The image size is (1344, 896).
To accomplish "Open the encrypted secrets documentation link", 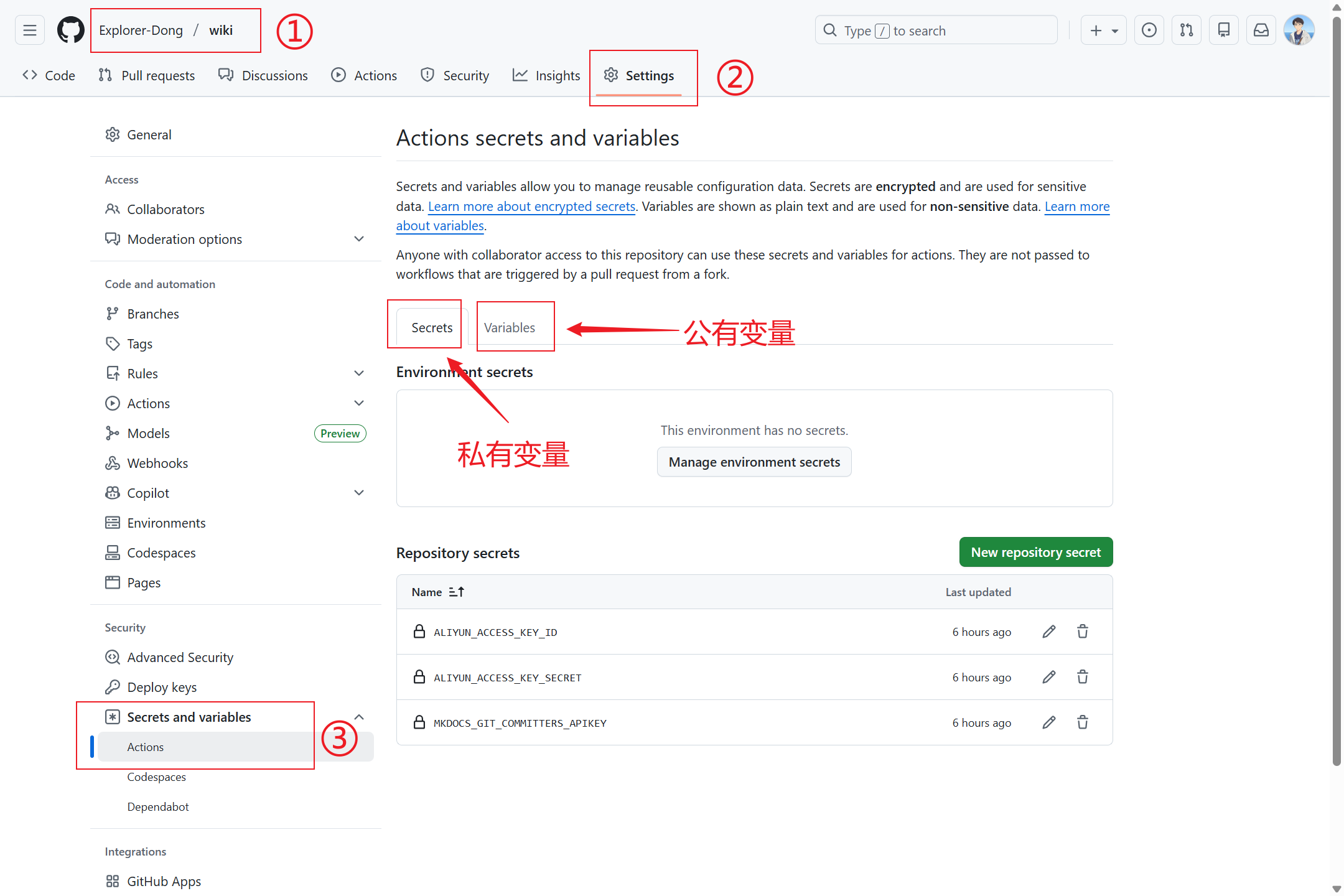I will (531, 206).
